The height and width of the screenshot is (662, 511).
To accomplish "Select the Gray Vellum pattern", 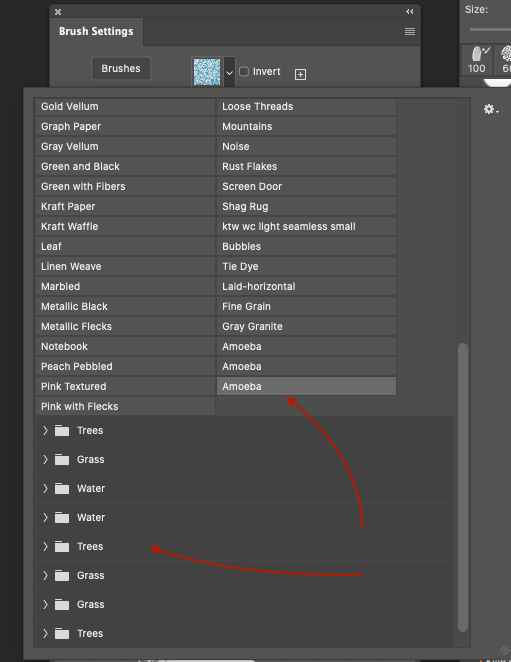I will (125, 147).
